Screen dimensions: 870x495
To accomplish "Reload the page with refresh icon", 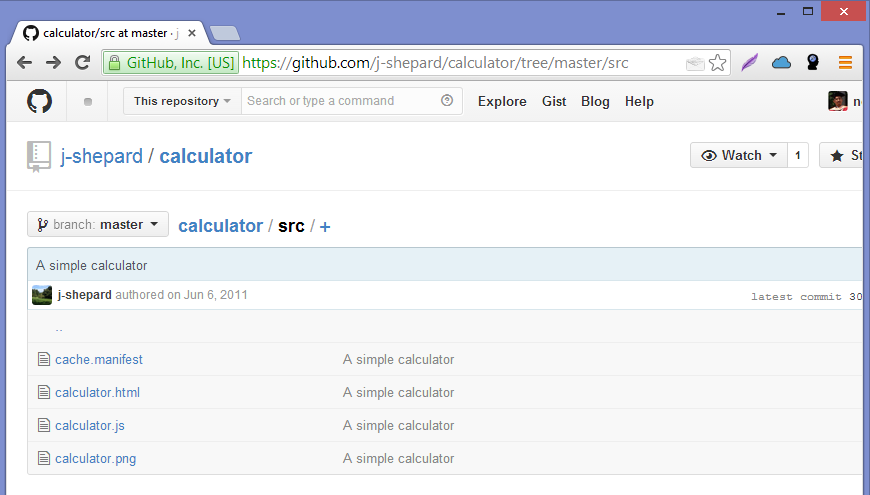I will click(x=83, y=63).
